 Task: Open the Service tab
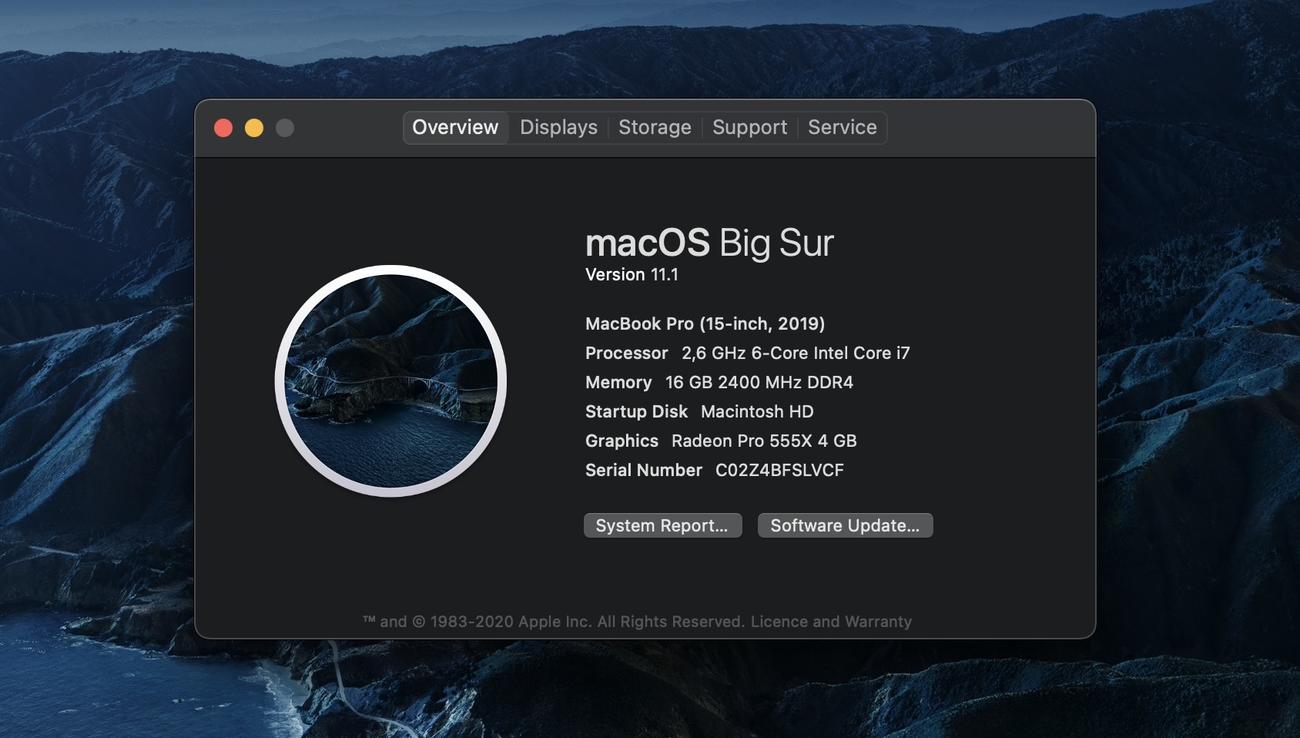pos(842,127)
